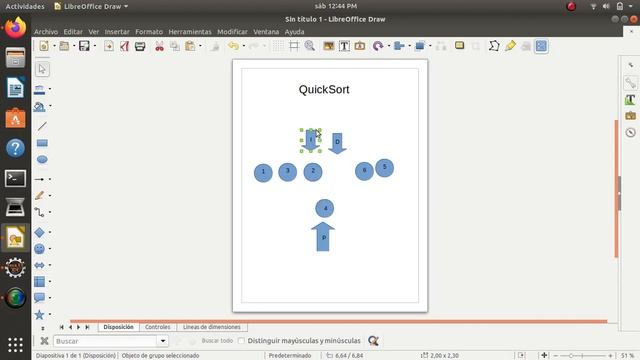This screenshot has height=360, width=640.
Task: Select the Callouts speech bubble tool
Action: (40, 298)
